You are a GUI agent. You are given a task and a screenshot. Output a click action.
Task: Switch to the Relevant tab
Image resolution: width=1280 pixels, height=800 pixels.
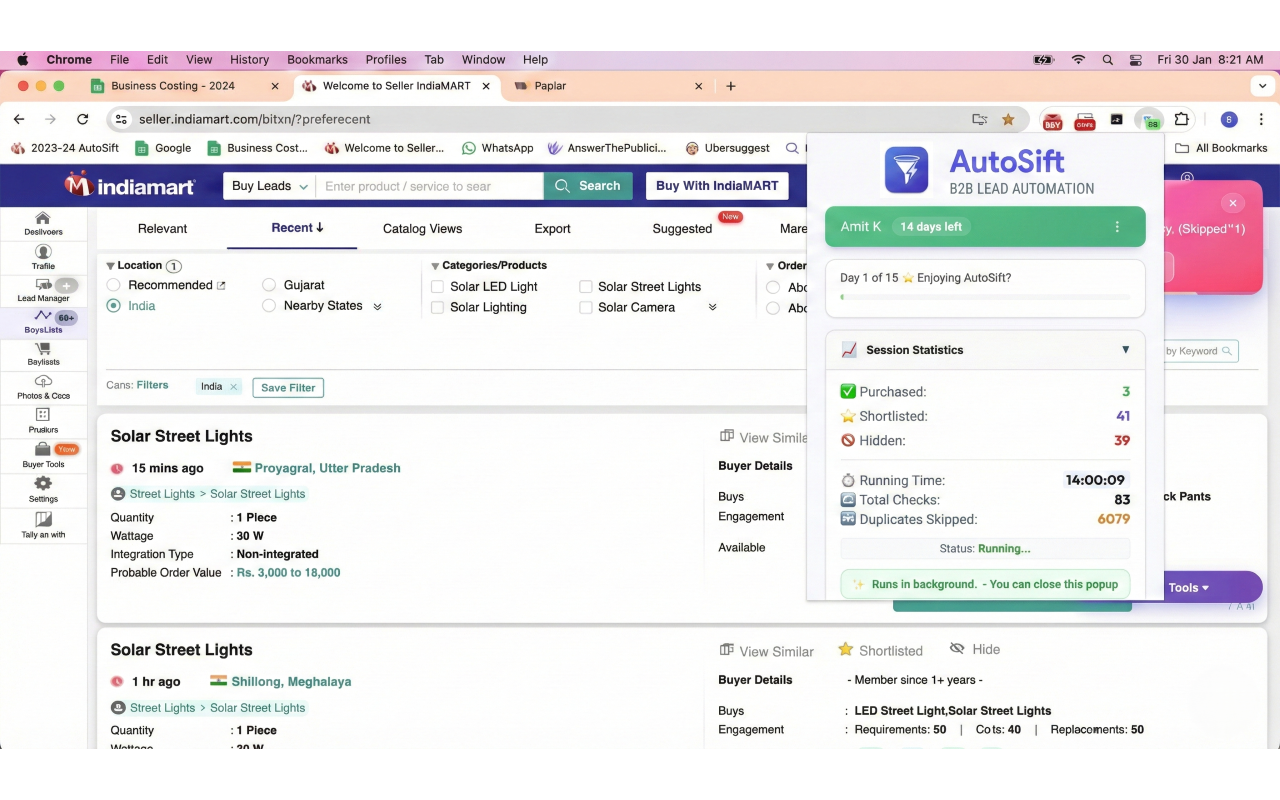pos(162,229)
